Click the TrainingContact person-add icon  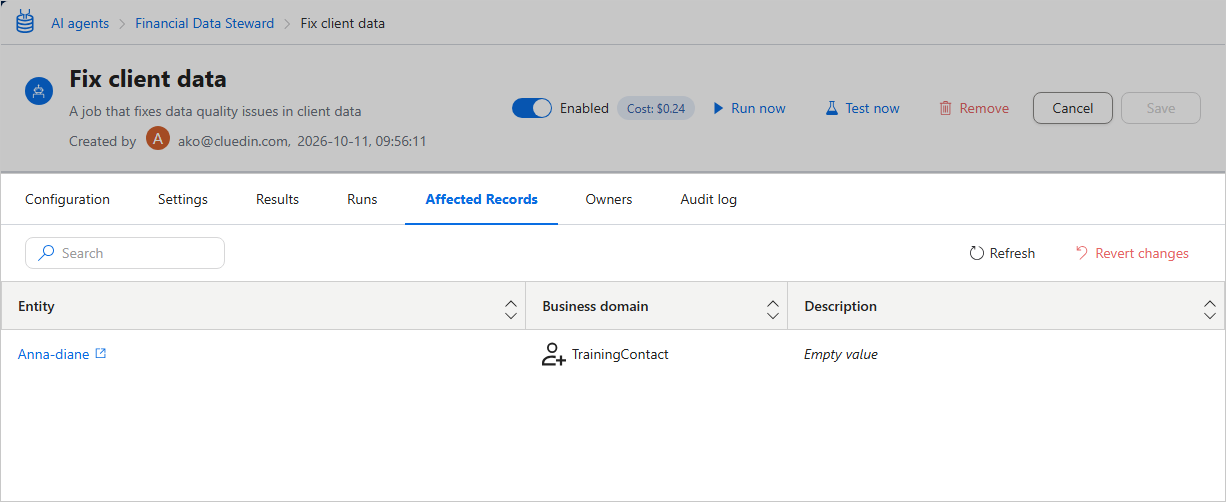[553, 354]
